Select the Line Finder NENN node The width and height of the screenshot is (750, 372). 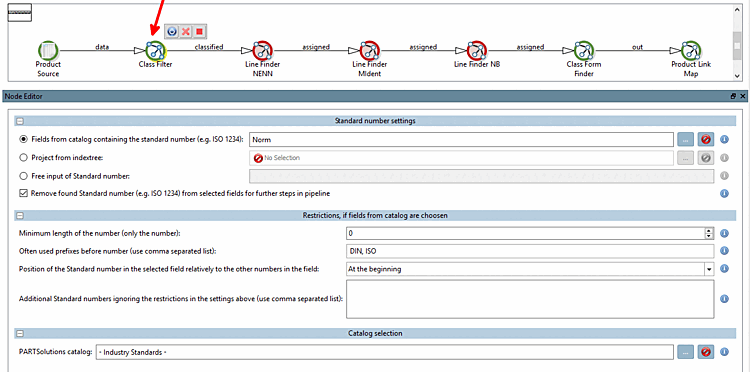[x=262, y=50]
